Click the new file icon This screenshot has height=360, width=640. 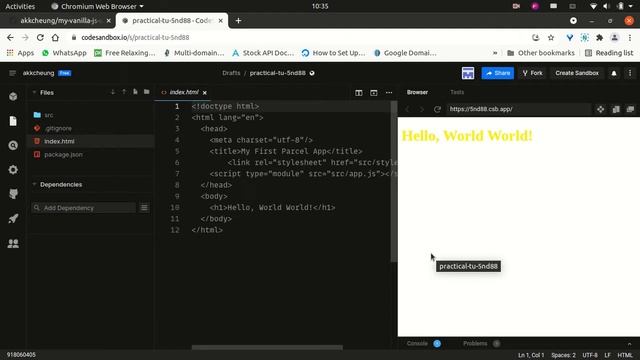135,92
